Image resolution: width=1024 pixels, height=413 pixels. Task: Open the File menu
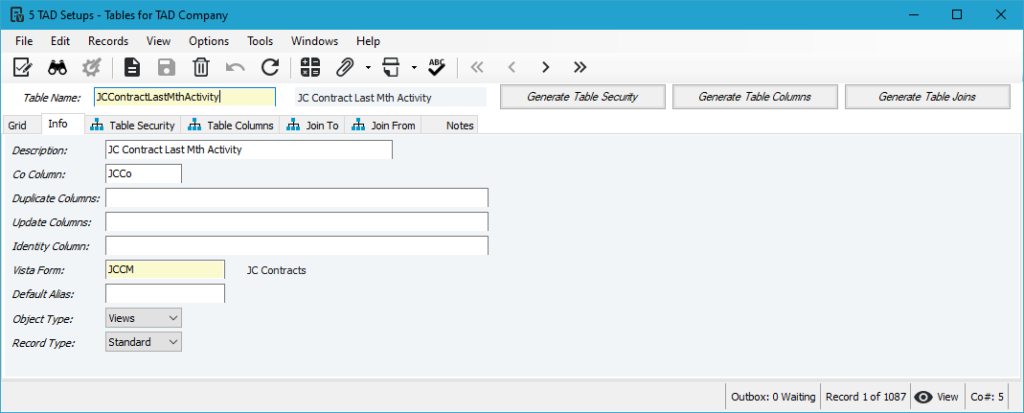(x=24, y=41)
